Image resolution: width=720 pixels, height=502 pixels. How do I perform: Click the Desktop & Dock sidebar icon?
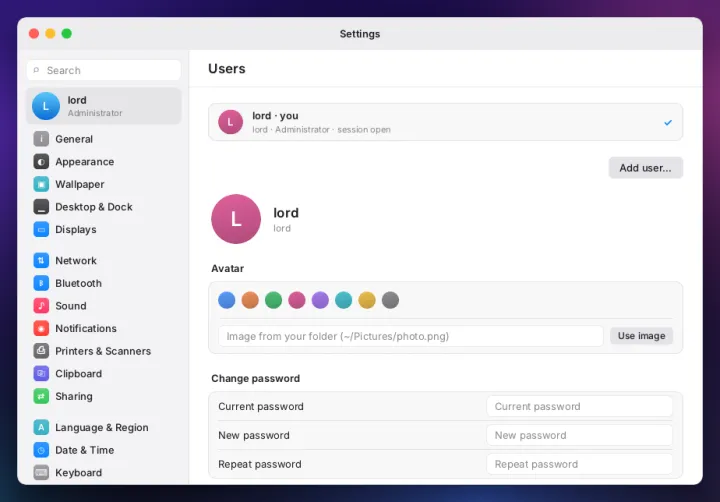tap(41, 207)
